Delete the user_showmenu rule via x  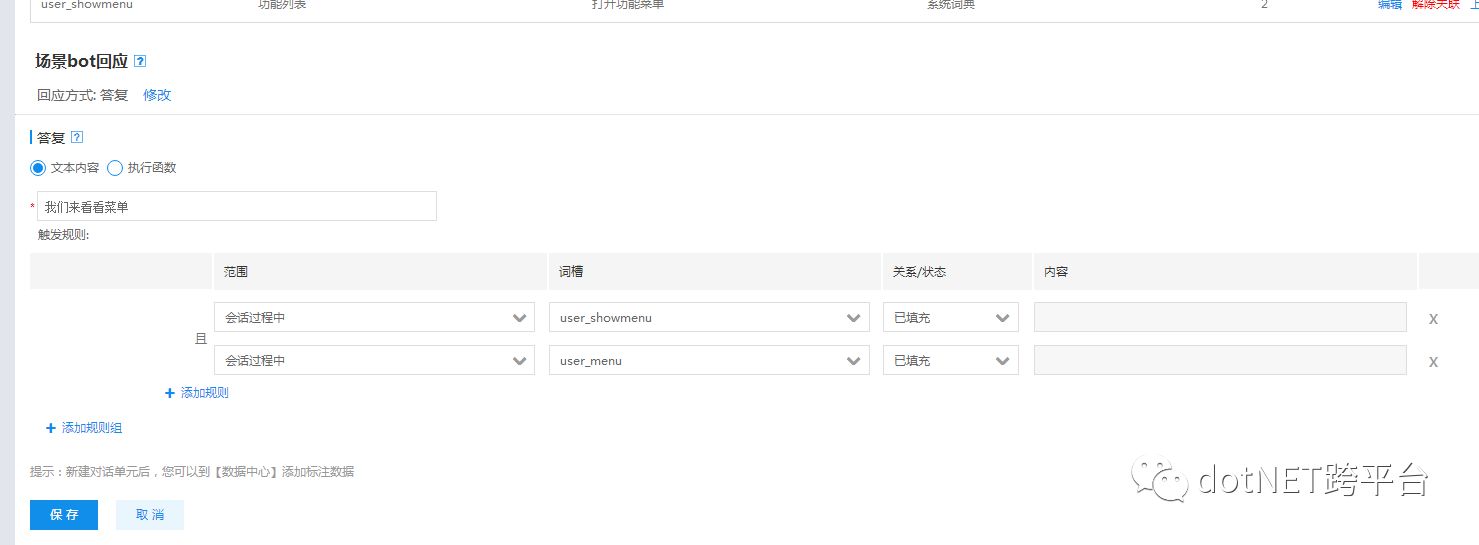1433,319
